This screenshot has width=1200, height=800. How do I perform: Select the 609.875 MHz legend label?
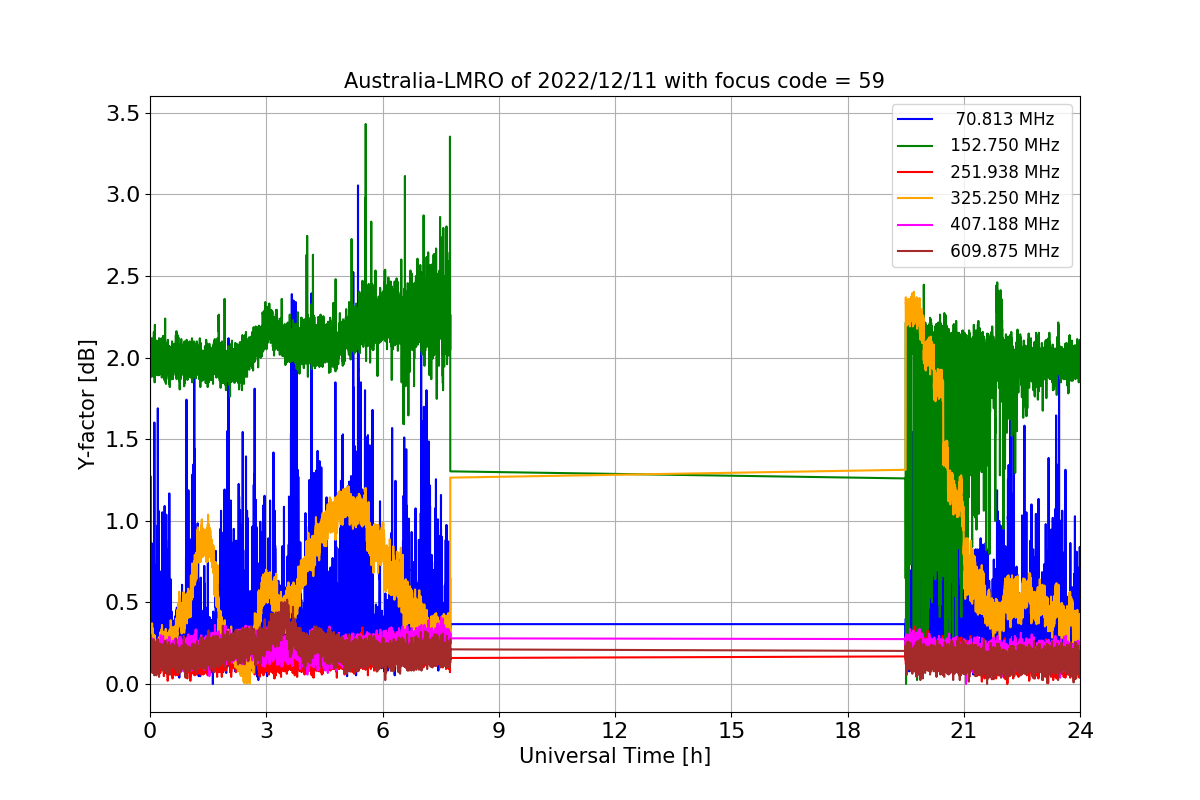click(x=1005, y=251)
